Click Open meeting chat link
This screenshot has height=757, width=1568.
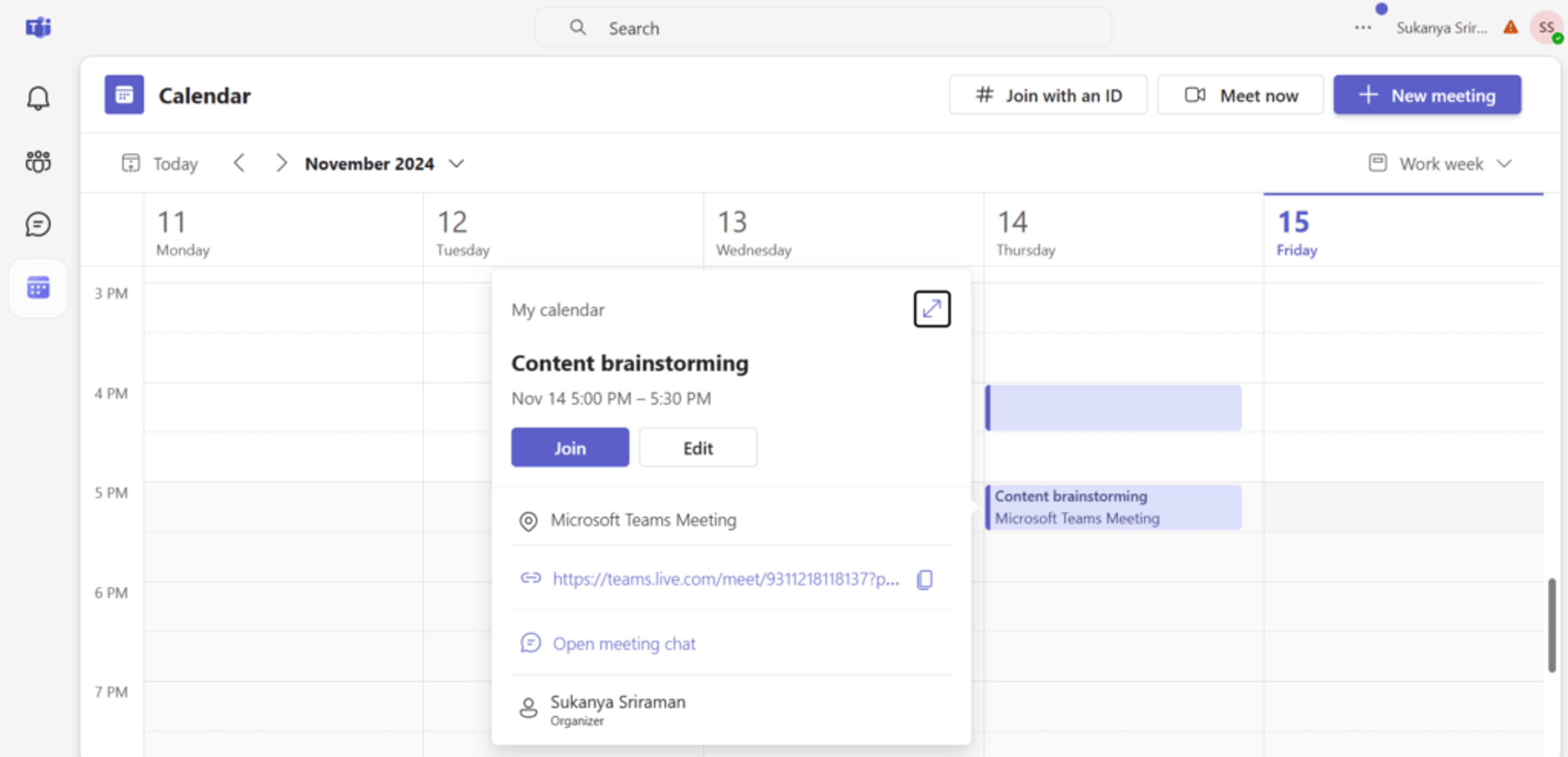(623, 643)
